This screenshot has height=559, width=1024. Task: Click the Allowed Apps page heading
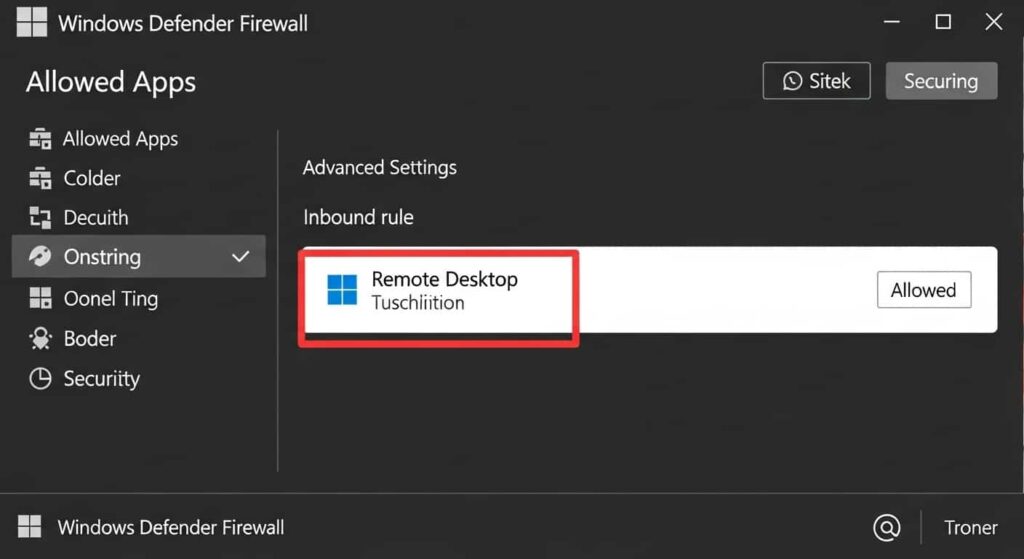(x=111, y=83)
